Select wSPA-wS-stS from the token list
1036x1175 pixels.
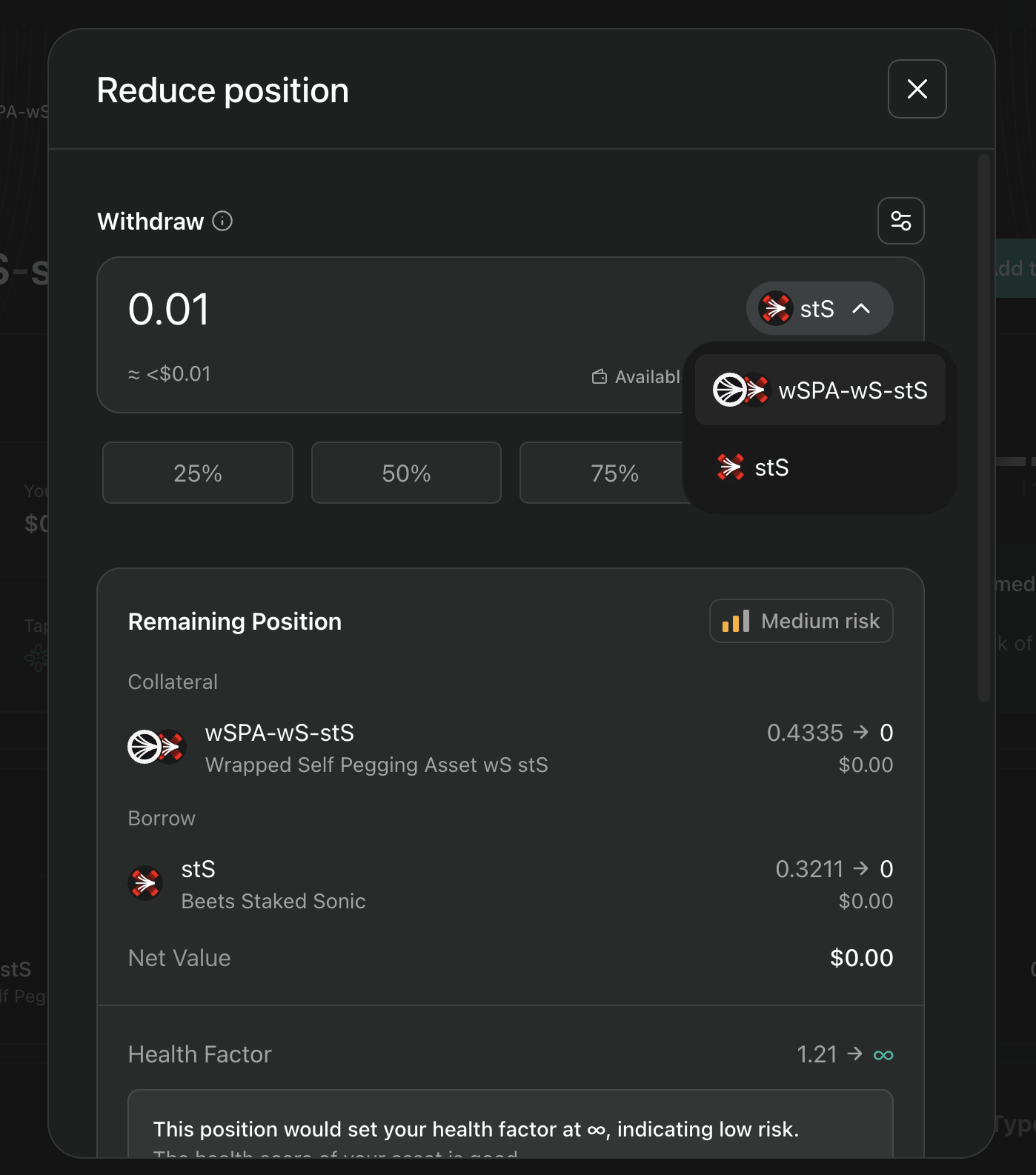pyautogui.click(x=820, y=390)
